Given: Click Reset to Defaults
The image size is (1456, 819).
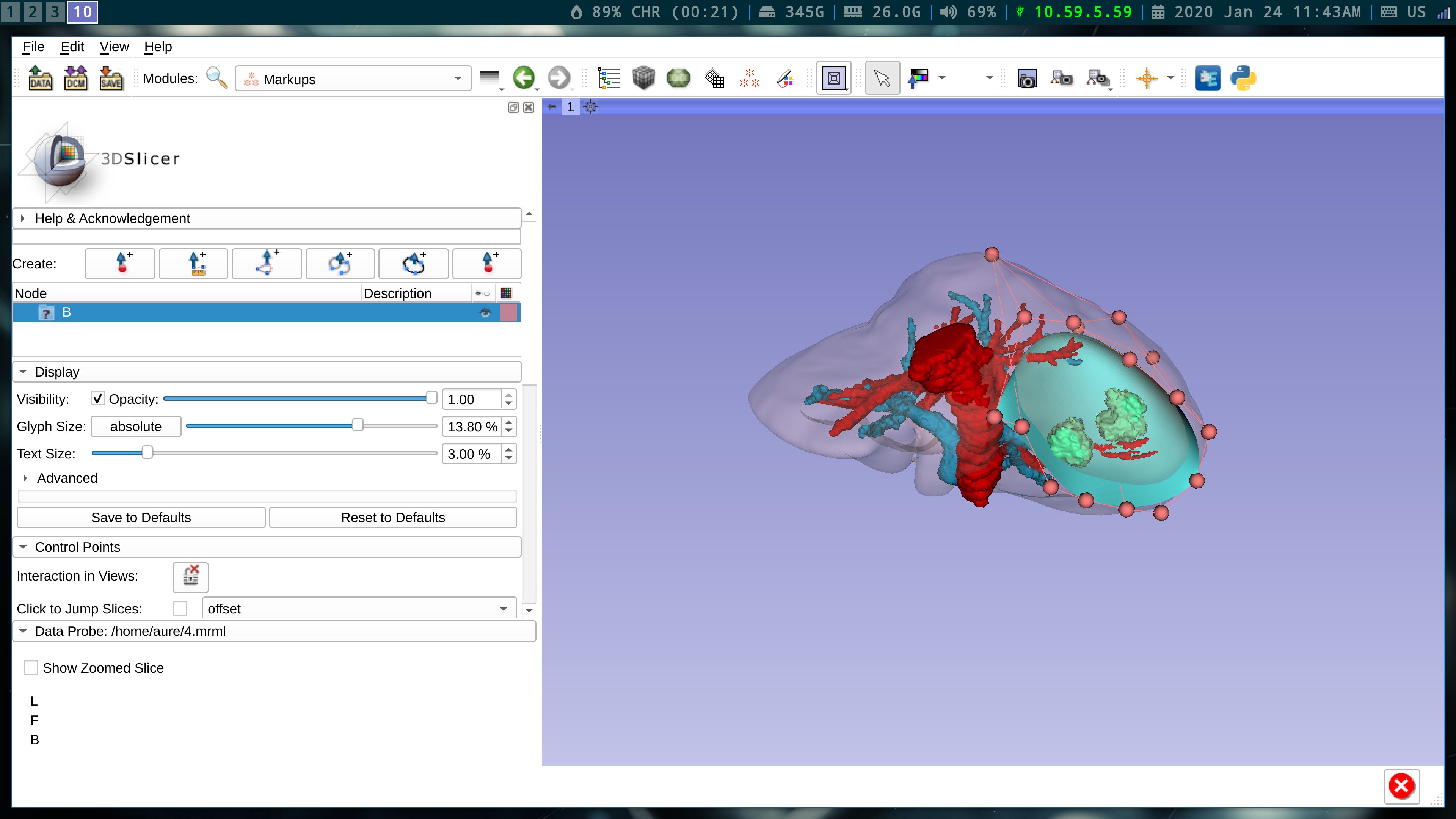Looking at the screenshot, I should click(x=393, y=517).
